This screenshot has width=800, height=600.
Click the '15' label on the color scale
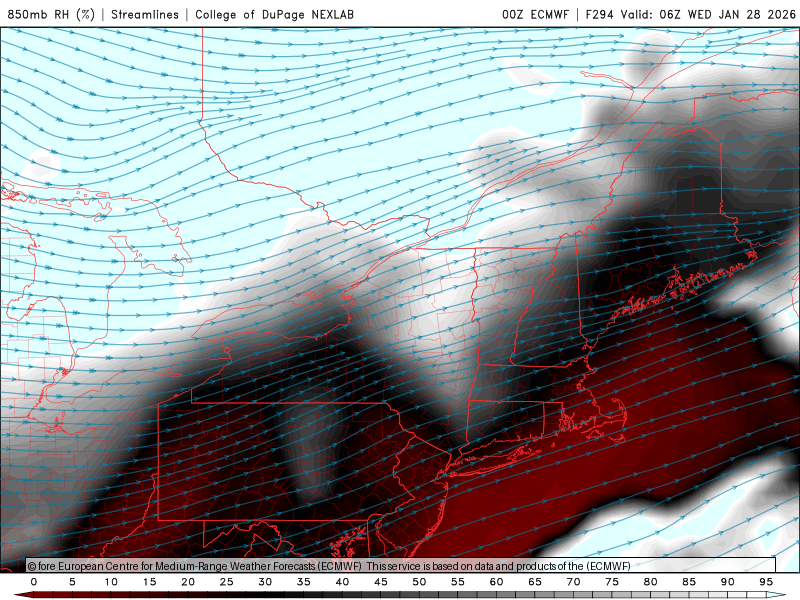coord(149,582)
